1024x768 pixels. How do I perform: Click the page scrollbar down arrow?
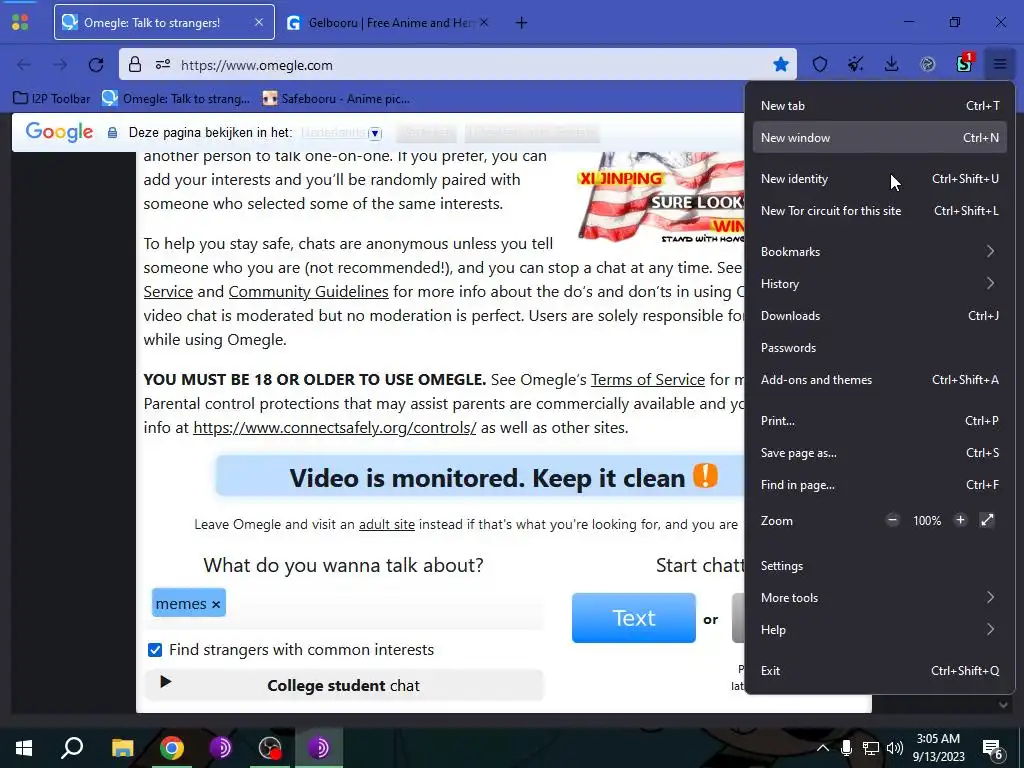coord(1003,705)
